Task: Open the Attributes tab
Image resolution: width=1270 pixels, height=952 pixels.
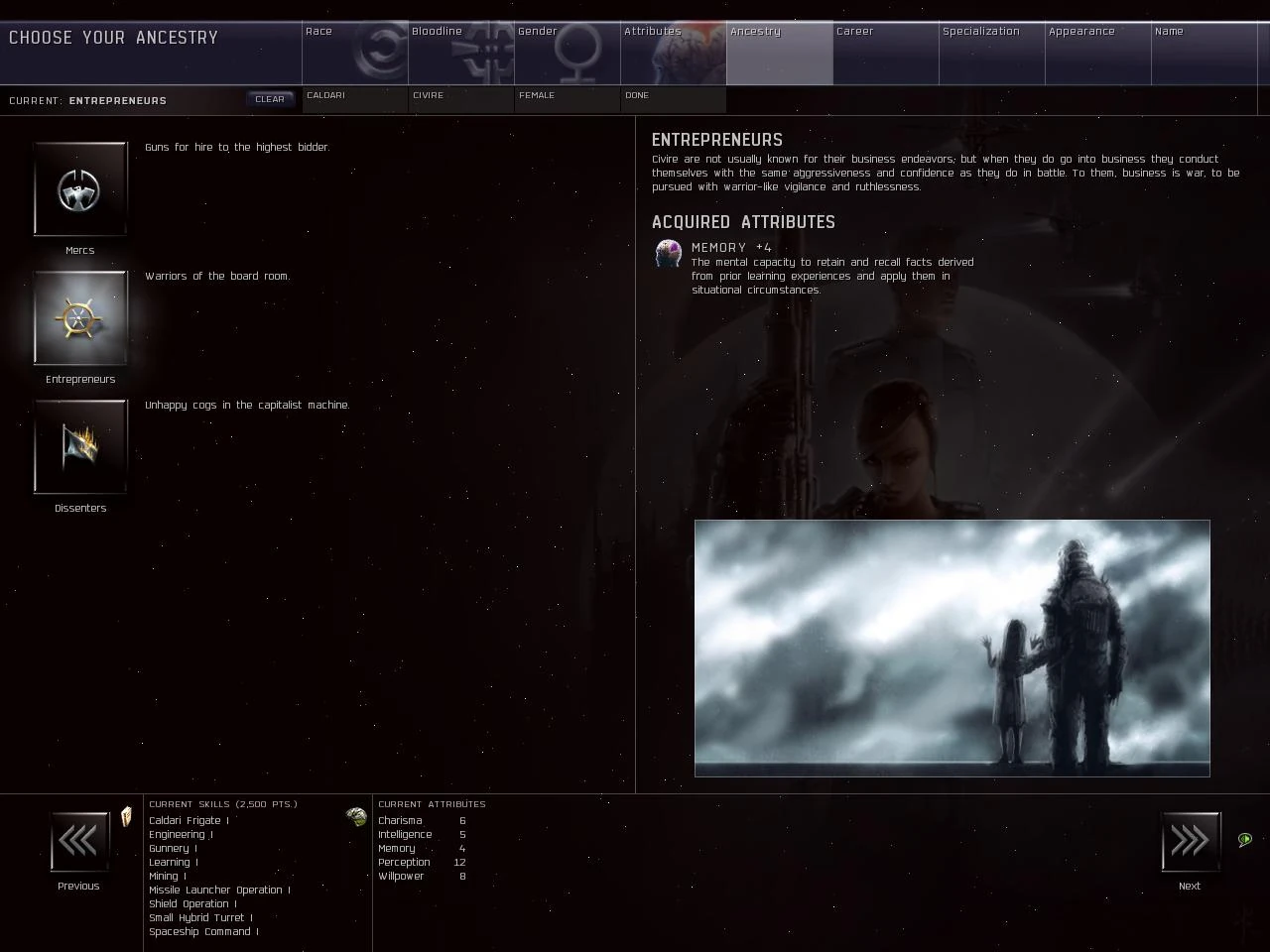Action: (x=674, y=54)
